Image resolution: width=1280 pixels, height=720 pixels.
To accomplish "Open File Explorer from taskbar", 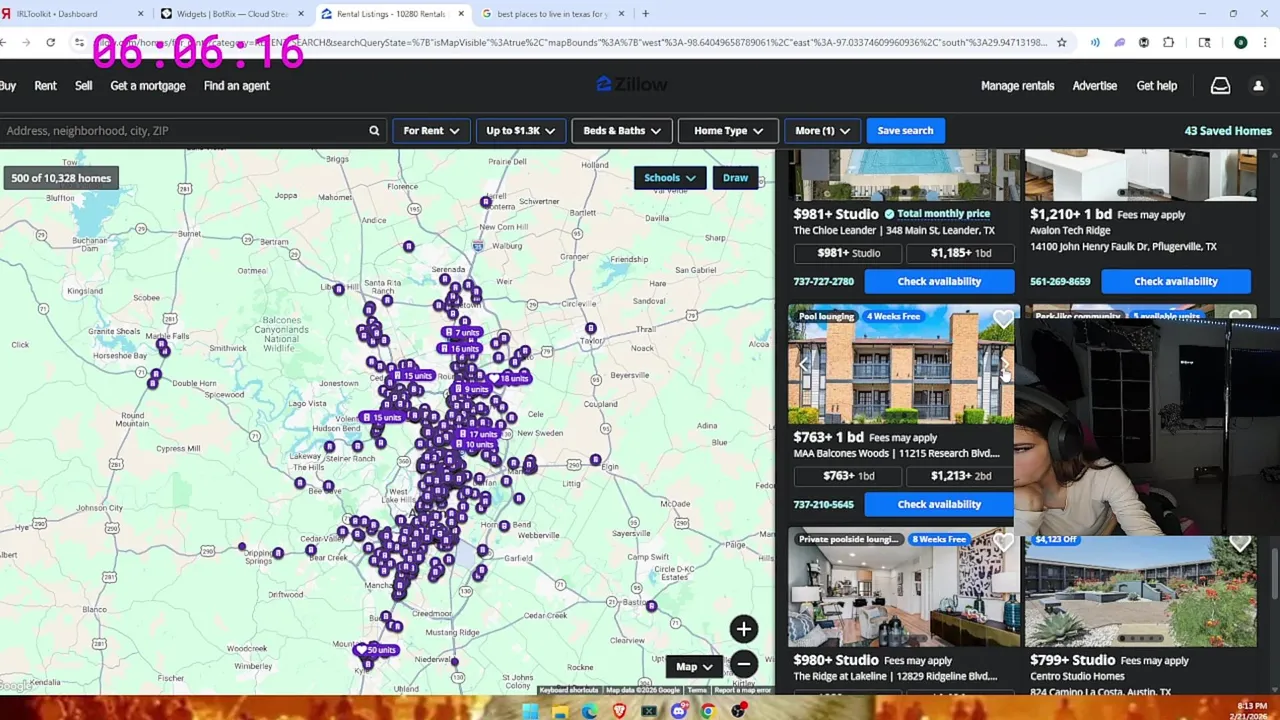I will coord(559,711).
